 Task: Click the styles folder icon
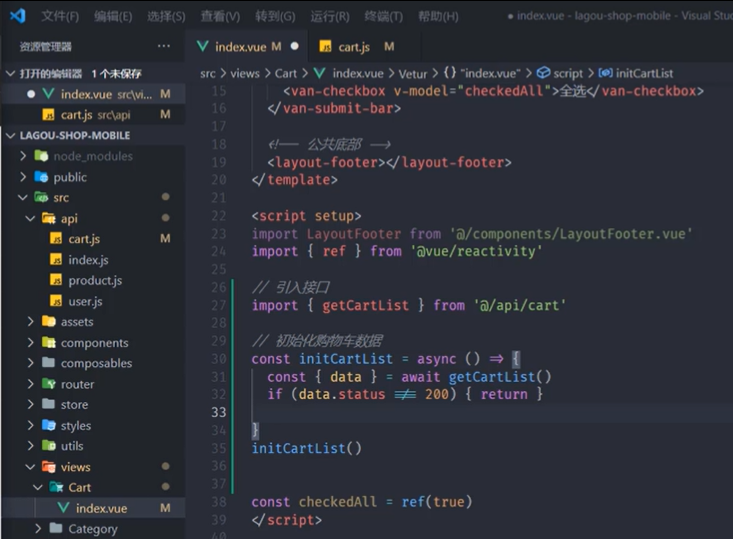tap(49, 425)
